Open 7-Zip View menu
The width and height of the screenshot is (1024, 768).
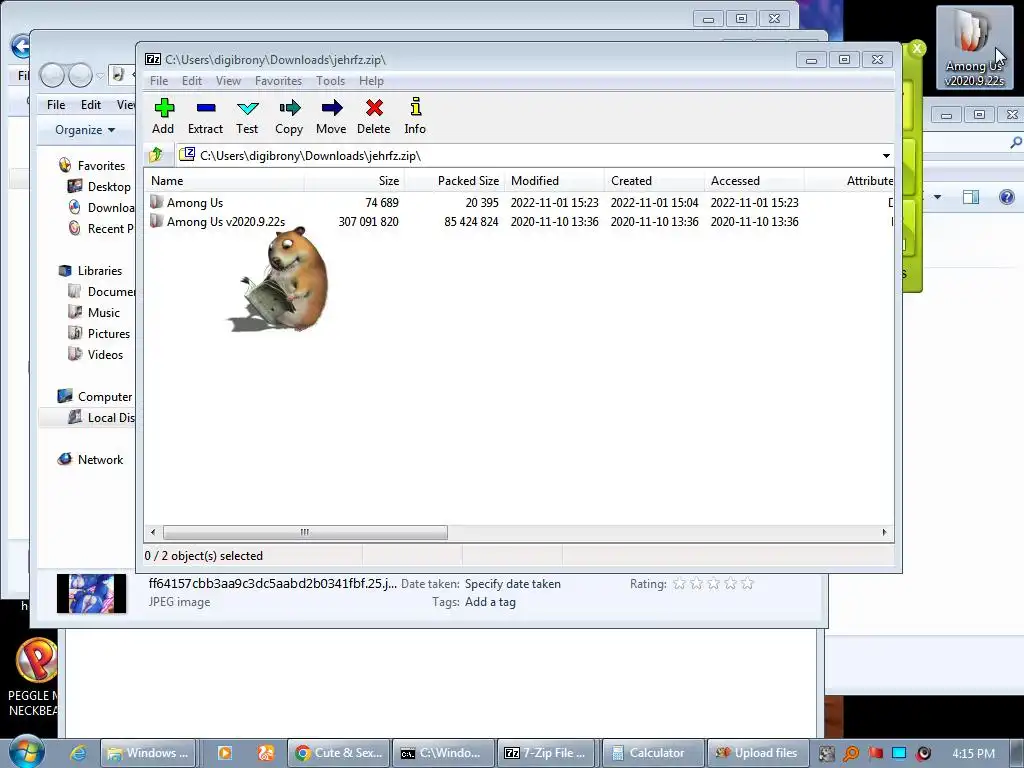click(x=229, y=81)
